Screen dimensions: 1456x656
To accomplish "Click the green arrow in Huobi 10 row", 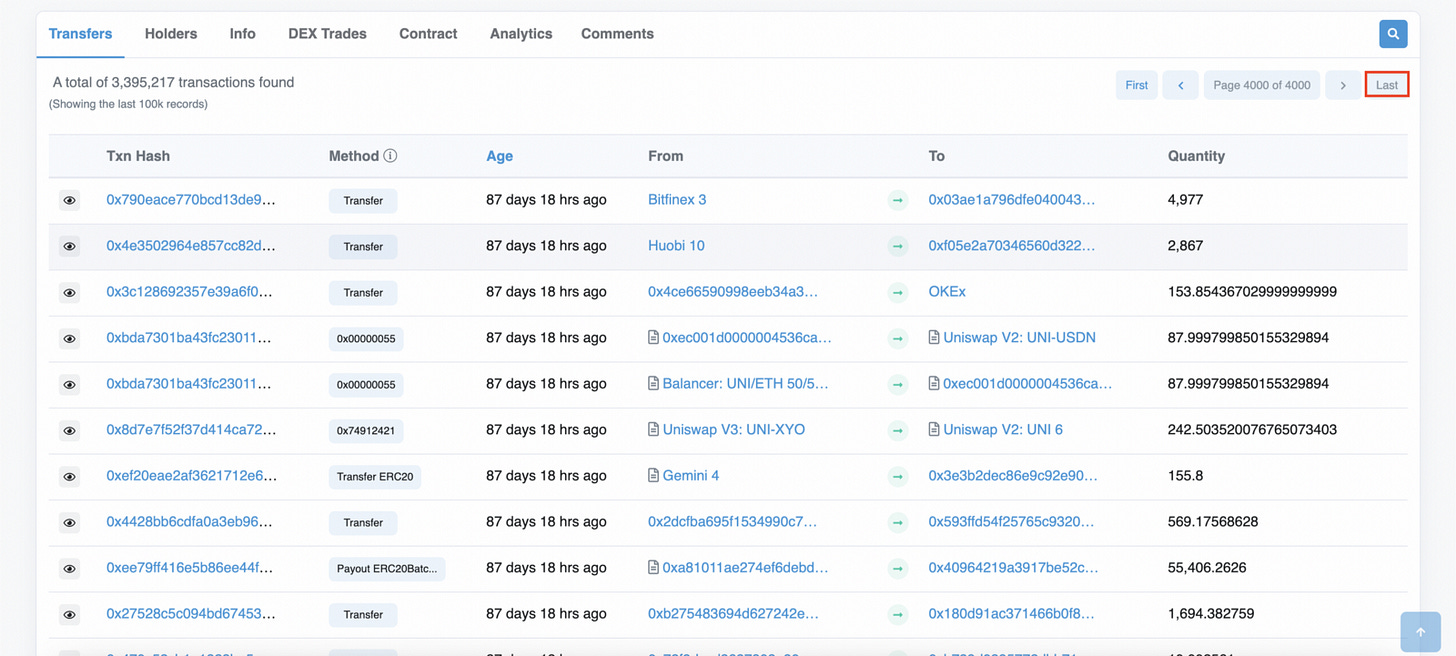I will [x=898, y=246].
